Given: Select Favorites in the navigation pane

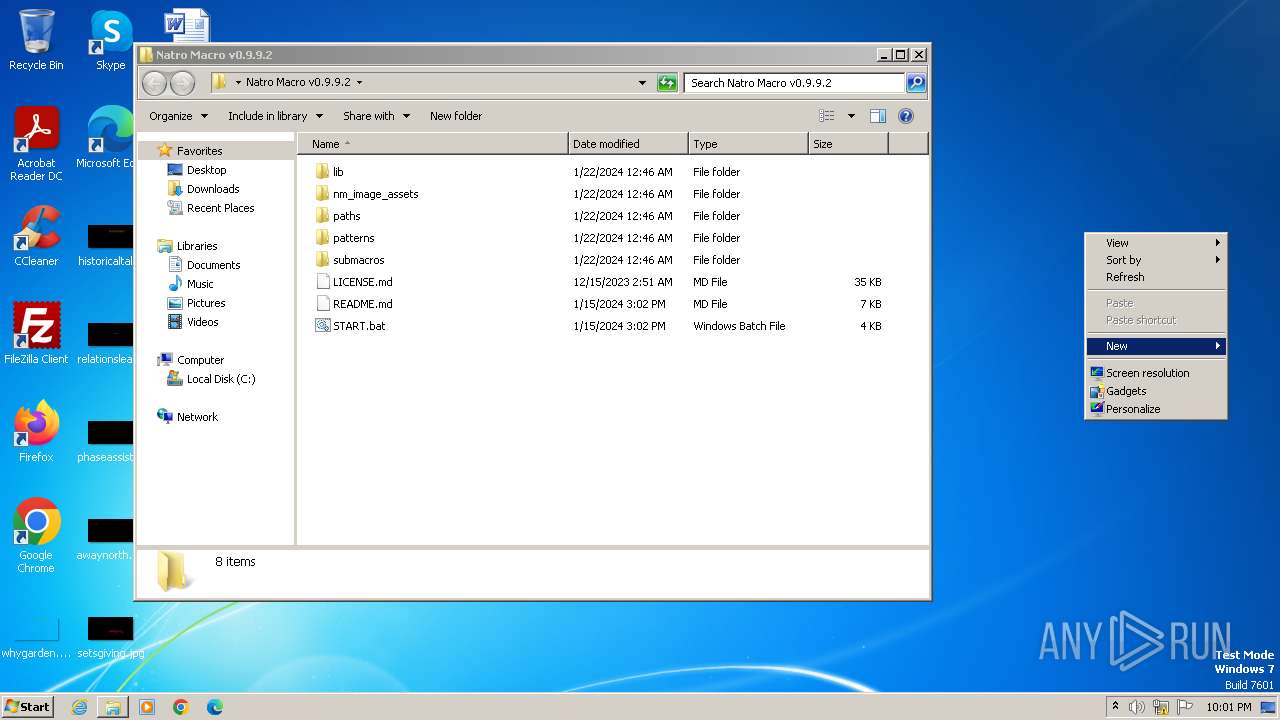Looking at the screenshot, I should point(190,151).
